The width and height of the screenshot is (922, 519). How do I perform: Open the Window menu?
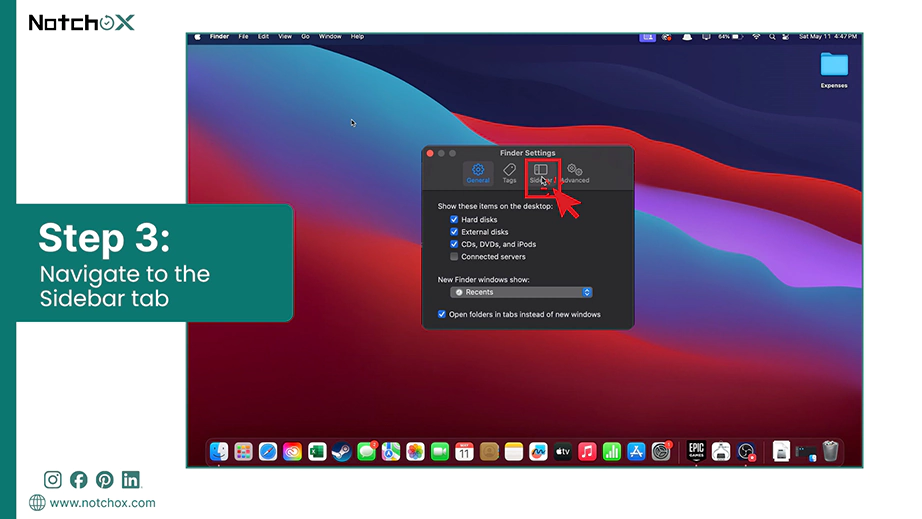click(330, 36)
